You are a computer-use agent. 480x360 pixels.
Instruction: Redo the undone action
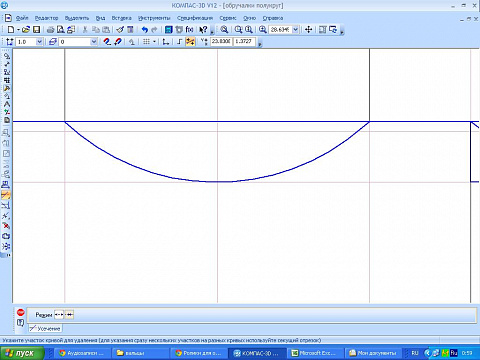pos(154,30)
